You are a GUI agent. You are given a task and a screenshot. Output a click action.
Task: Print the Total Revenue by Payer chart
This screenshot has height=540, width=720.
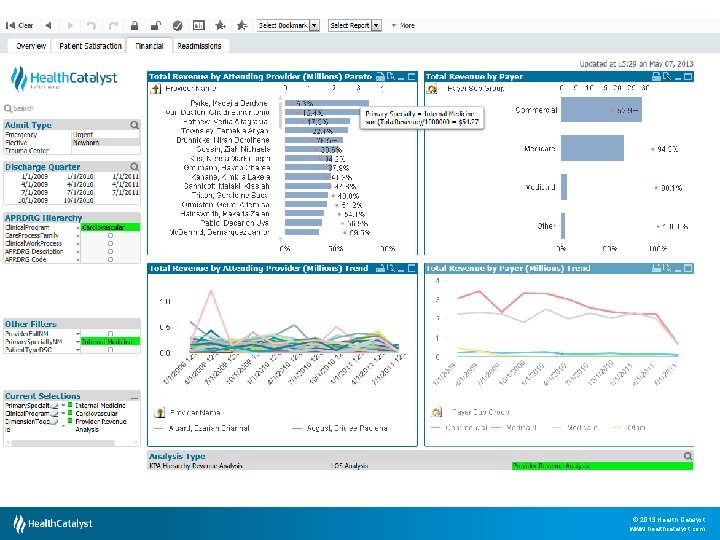point(657,77)
